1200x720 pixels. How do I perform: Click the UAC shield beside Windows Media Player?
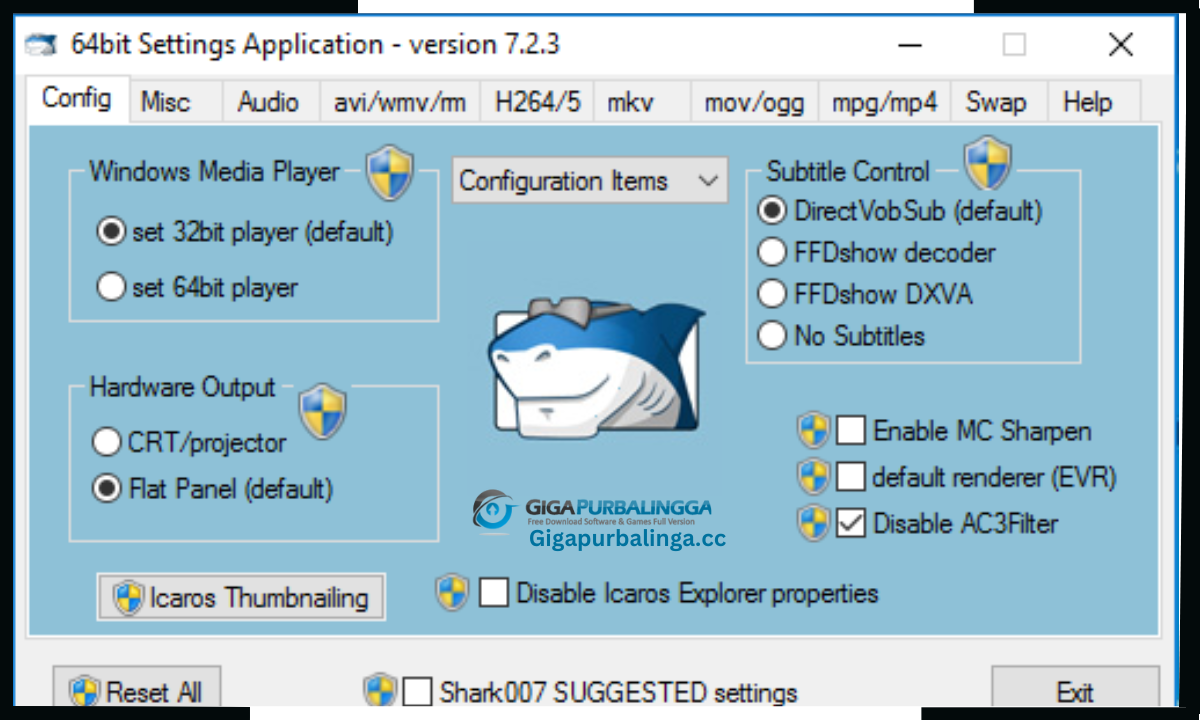[x=389, y=172]
